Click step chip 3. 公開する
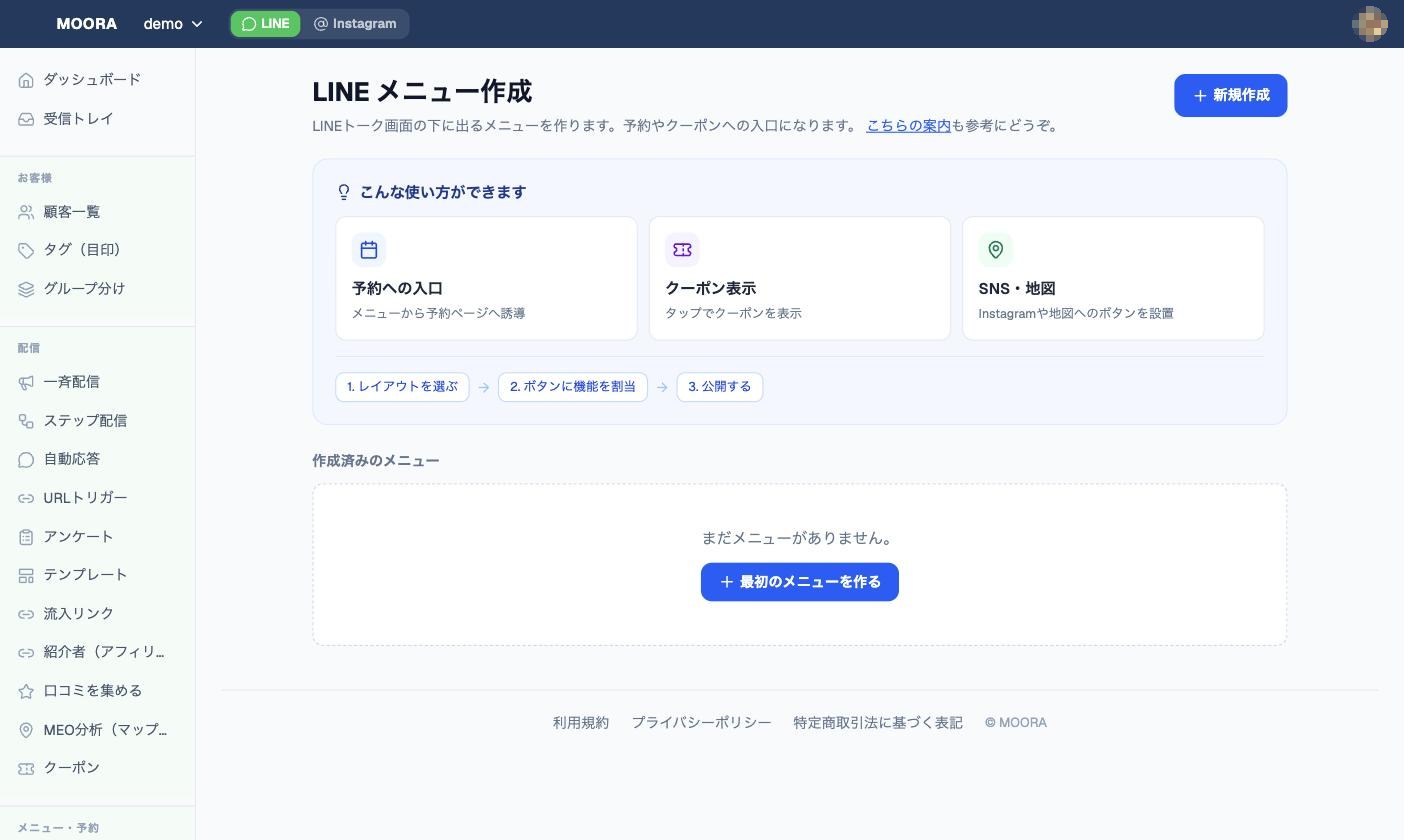This screenshot has height=840, width=1404. pos(720,387)
